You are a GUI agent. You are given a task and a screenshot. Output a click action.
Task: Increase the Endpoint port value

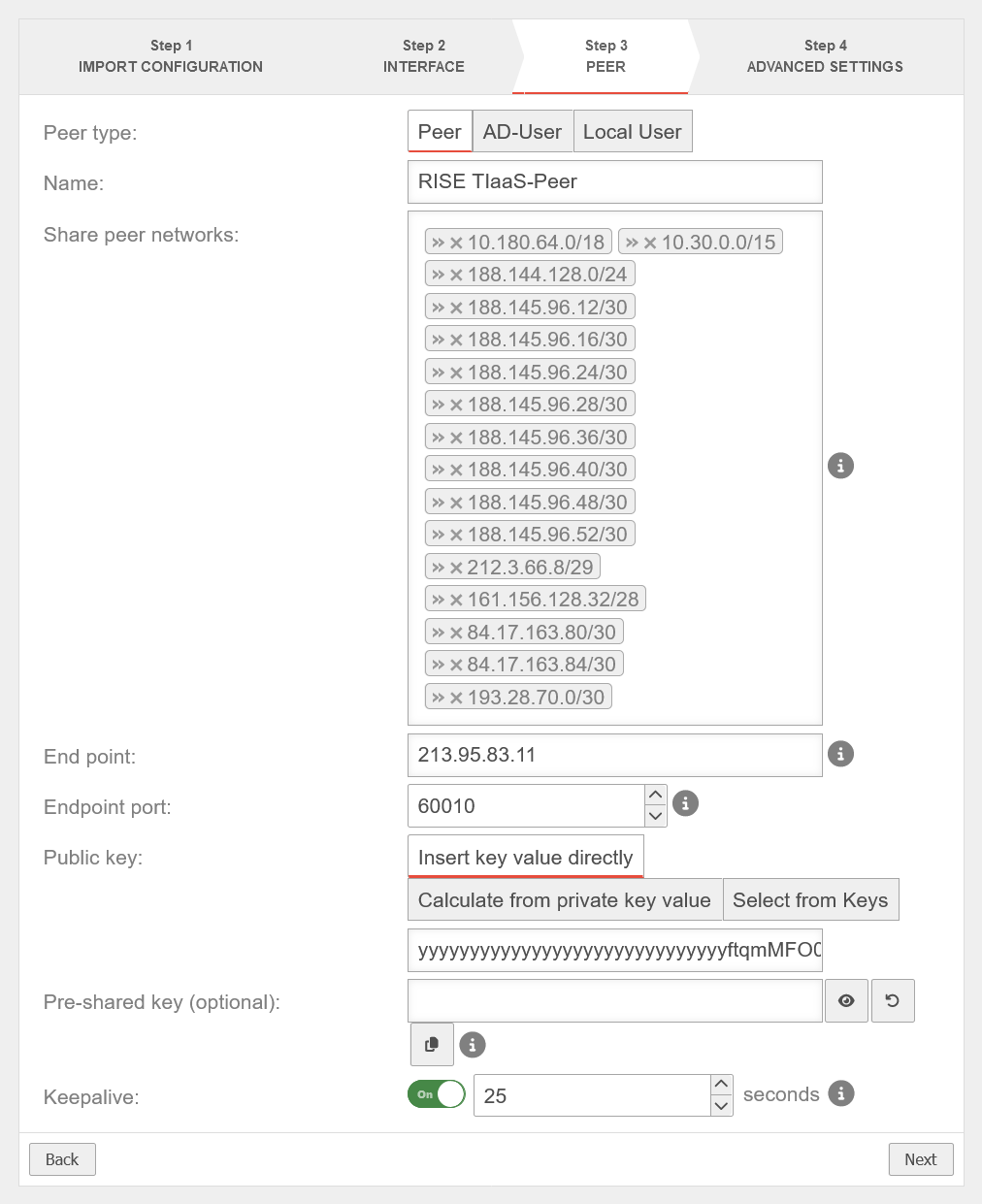[656, 795]
